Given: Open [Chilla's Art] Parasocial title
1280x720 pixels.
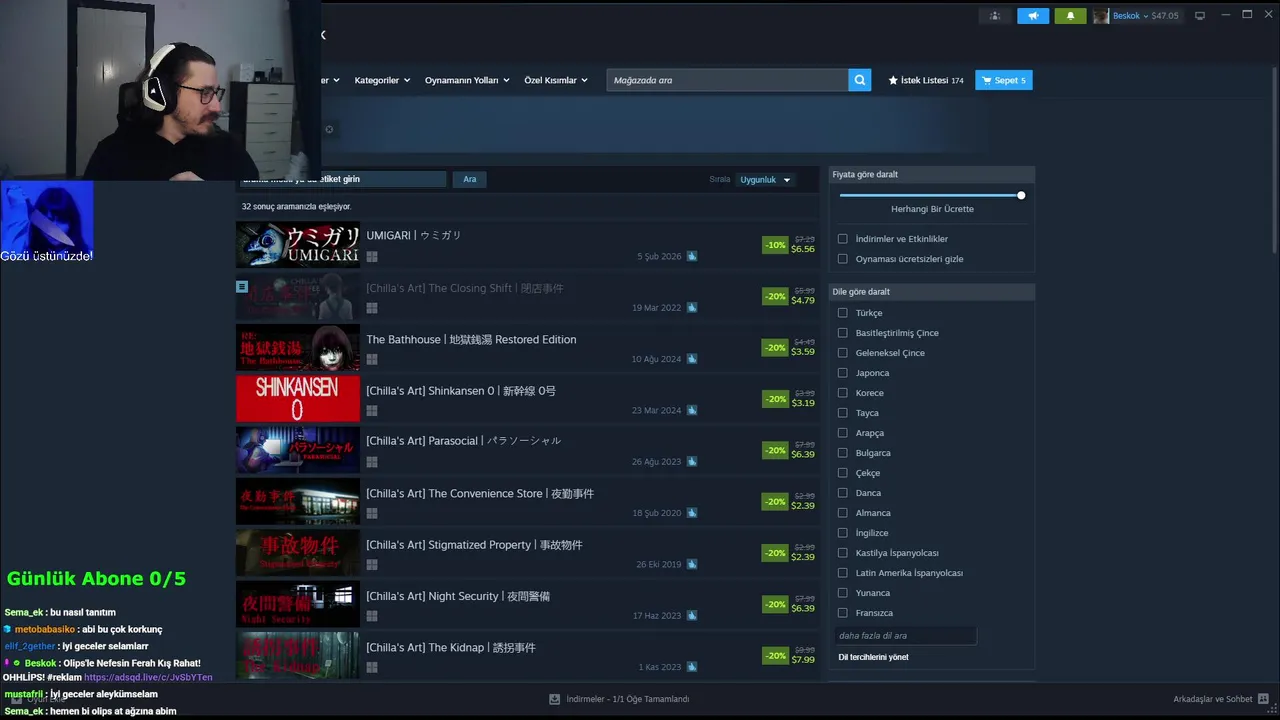Looking at the screenshot, I should (x=463, y=441).
